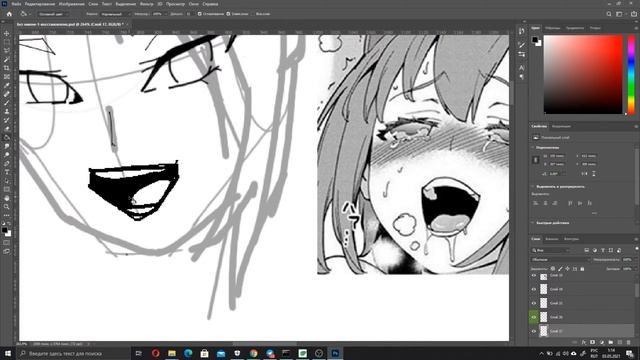
Task: Create a new layer via Layers panel icon
Action: coord(620,342)
